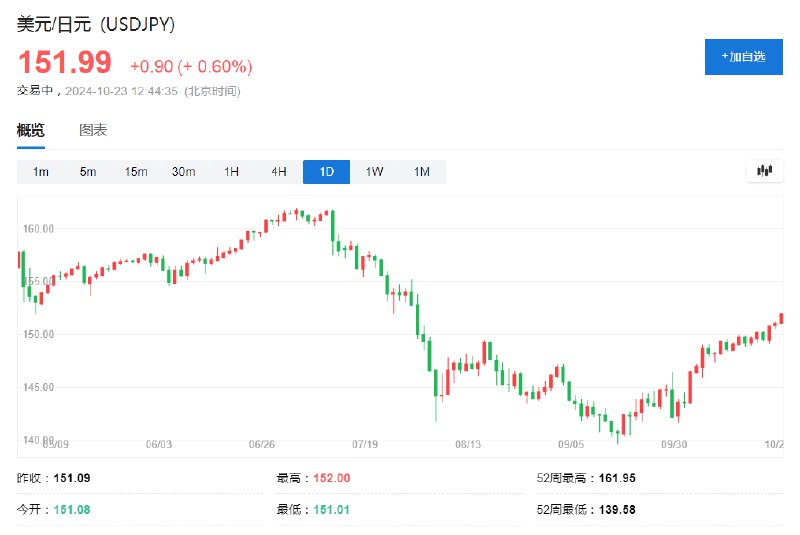Click the 07/19 date axis label
The width and height of the screenshot is (800, 535).
[365, 444]
